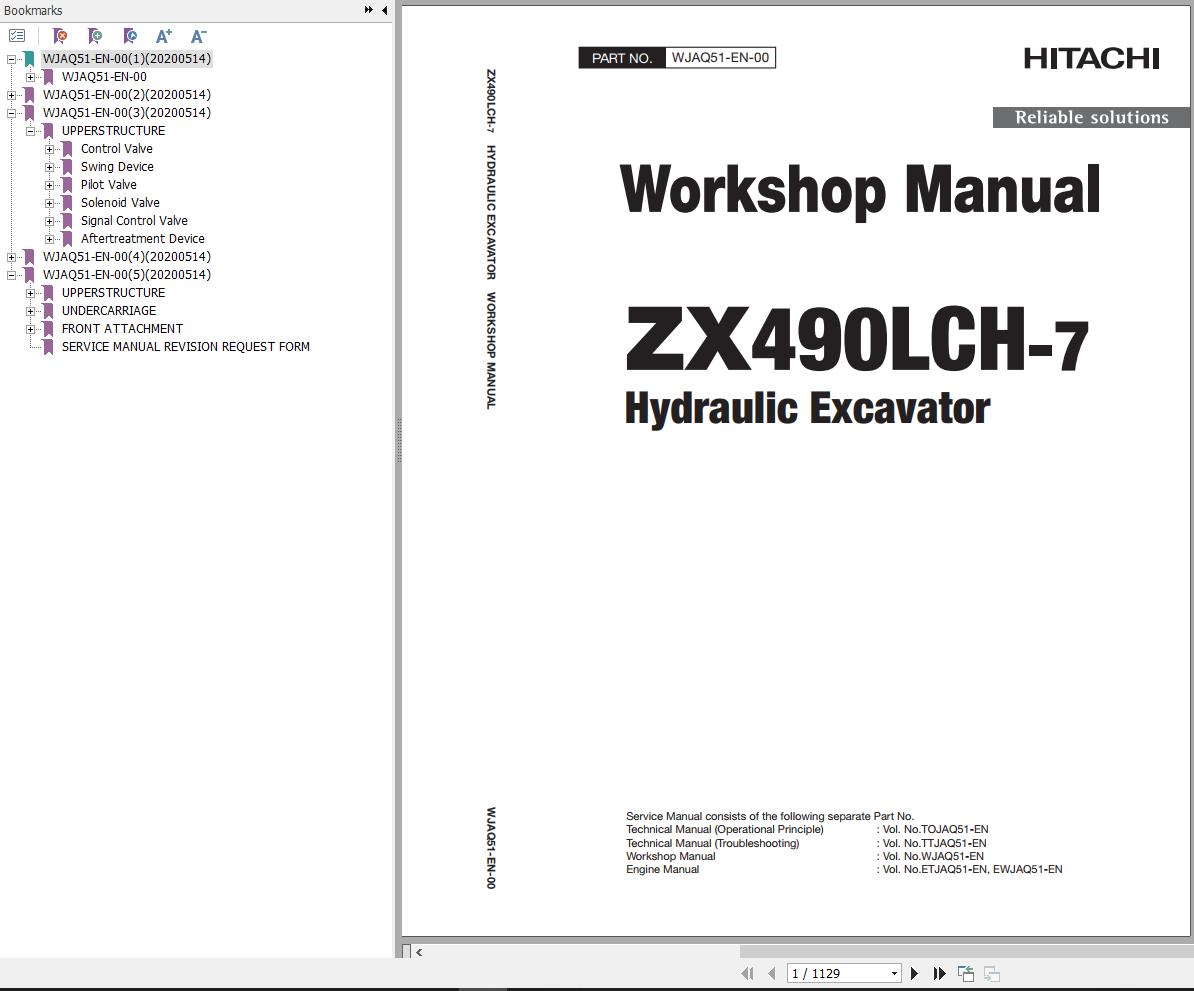
Task: Click the add new bookmark icon
Action: click(95, 36)
